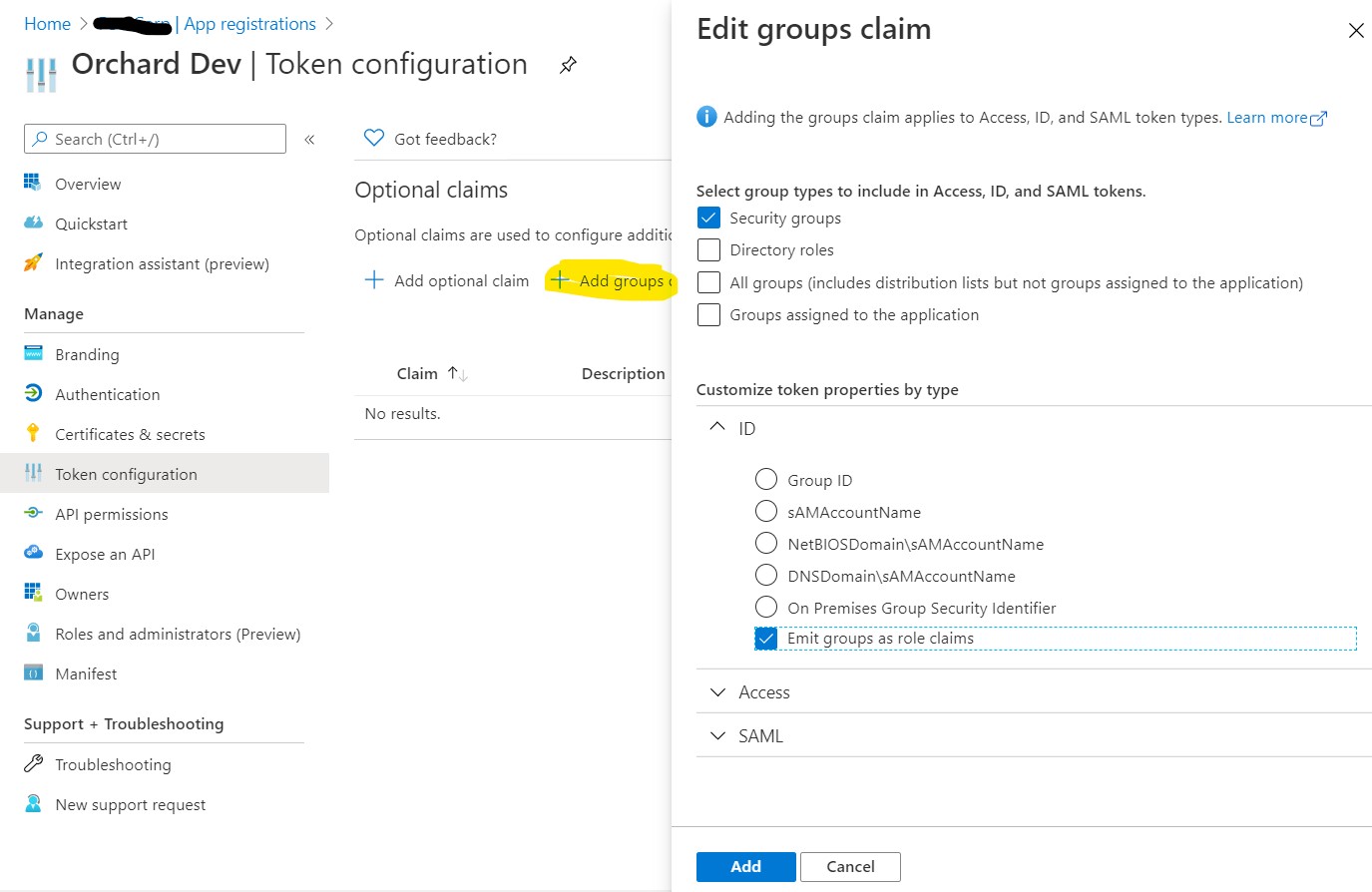Image resolution: width=1372 pixels, height=892 pixels.
Task: Click the Got feedback heart icon
Action: tap(374, 138)
